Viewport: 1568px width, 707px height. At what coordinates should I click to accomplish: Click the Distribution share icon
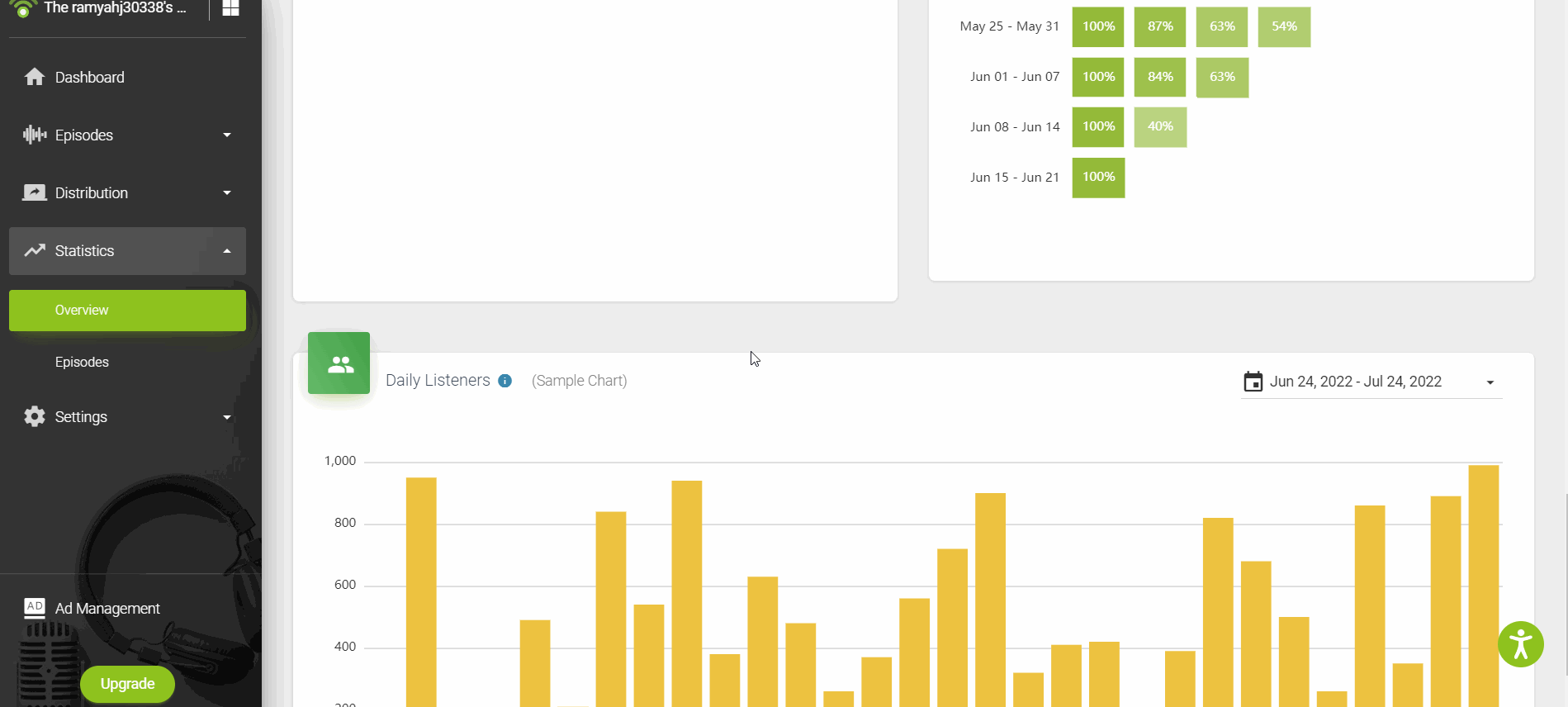coord(35,192)
